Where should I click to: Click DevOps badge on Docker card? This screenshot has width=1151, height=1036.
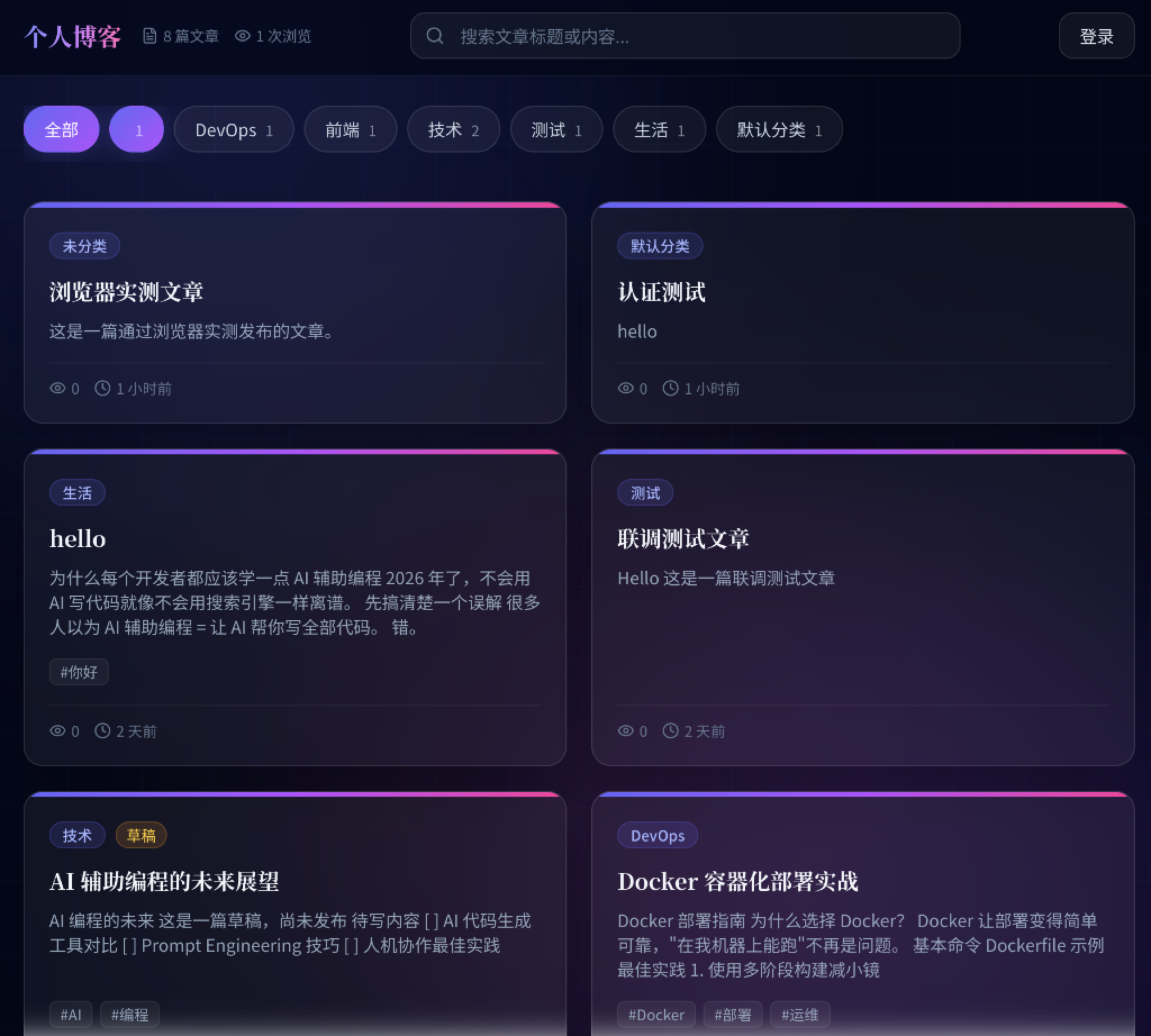658,835
